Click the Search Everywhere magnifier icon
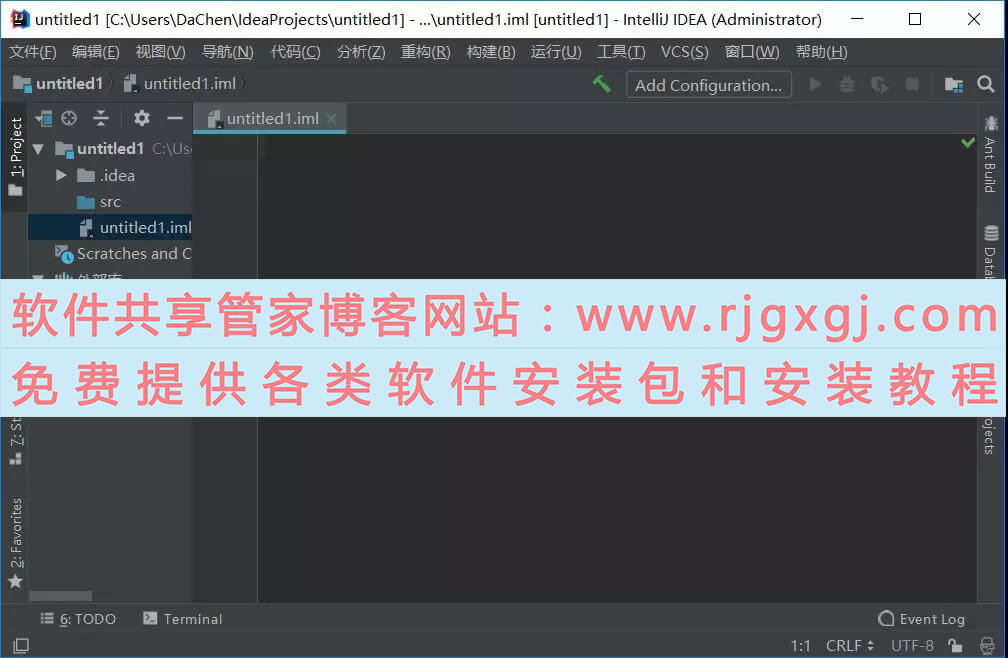This screenshot has height=658, width=1008. tap(986, 84)
